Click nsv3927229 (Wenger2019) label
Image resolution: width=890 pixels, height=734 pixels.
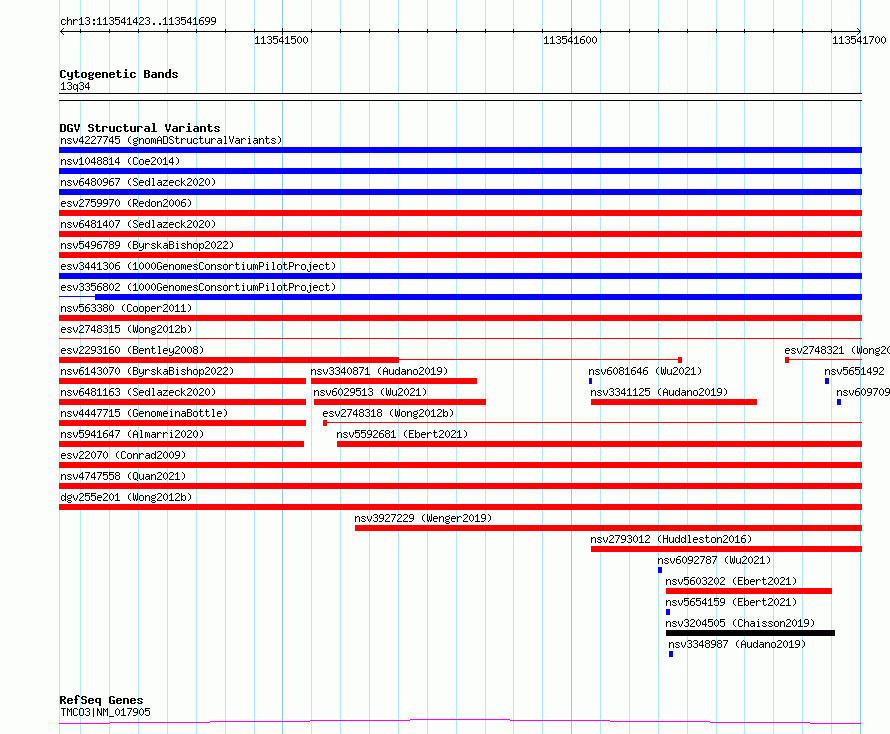pyautogui.click(x=423, y=518)
